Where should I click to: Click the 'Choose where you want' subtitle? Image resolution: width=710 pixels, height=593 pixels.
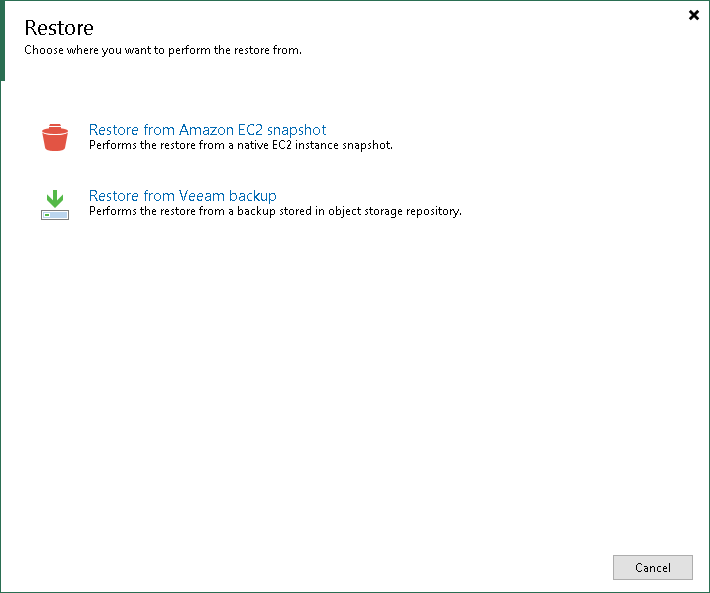point(163,50)
